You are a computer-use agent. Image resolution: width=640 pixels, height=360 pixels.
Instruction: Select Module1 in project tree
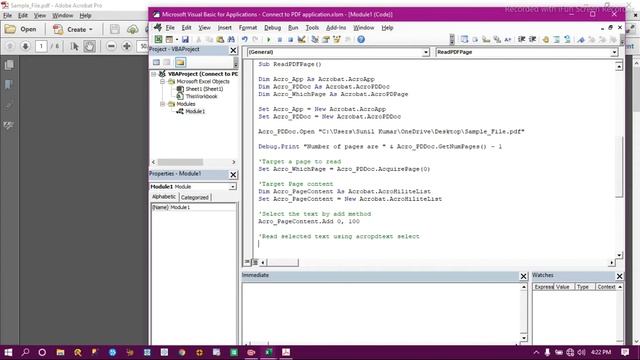coord(195,111)
